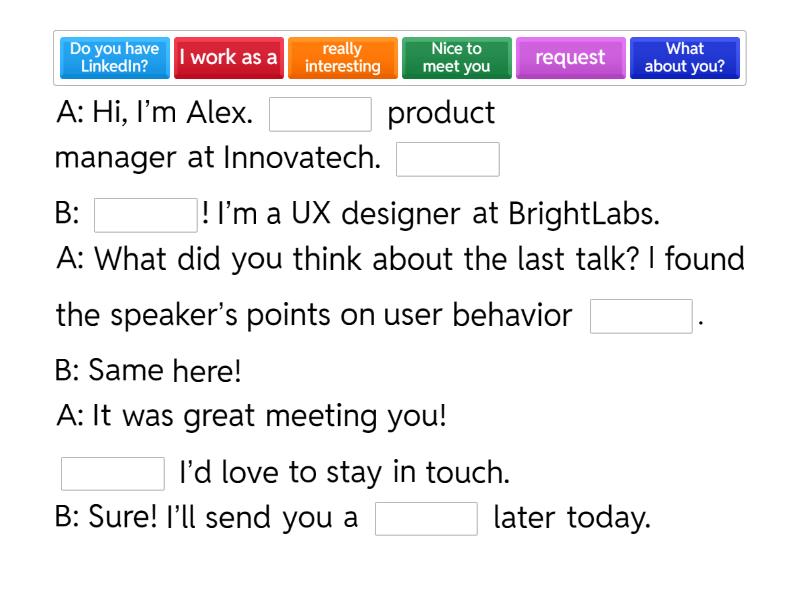Click the blue "Do you have LinkedIn?" tile
The image size is (800, 600).
click(115, 58)
